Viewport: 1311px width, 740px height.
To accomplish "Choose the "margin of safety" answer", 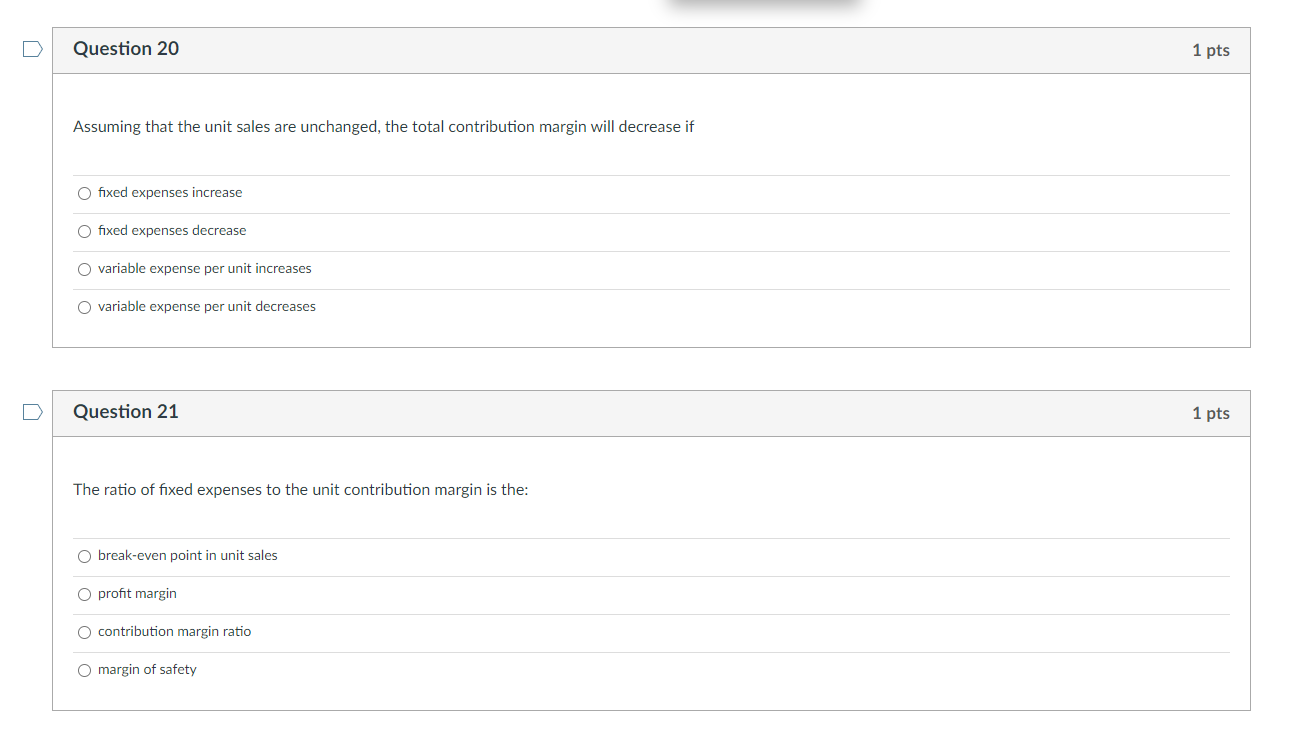I will click(84, 670).
